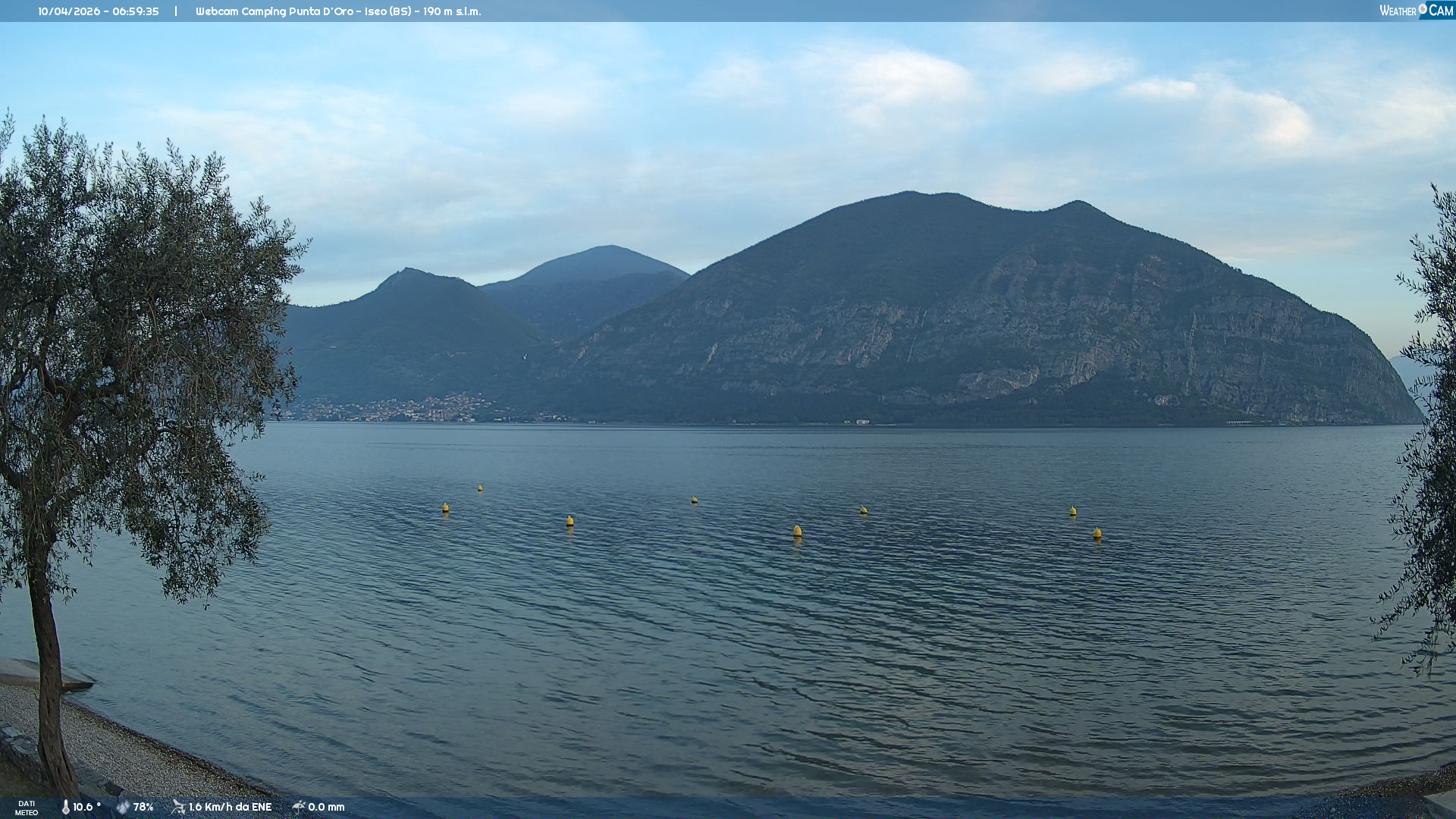The height and width of the screenshot is (819, 1456).
Task: Click the camera lens in WeatherCam logo
Action: pos(1423,9)
